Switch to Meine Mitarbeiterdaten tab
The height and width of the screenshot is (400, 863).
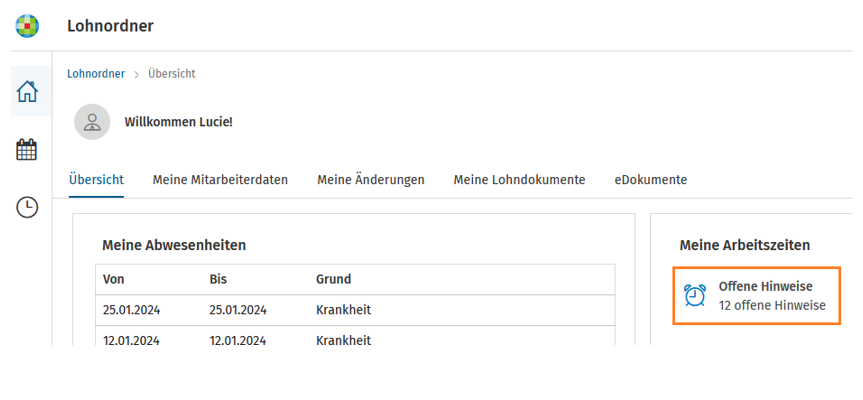[220, 180]
